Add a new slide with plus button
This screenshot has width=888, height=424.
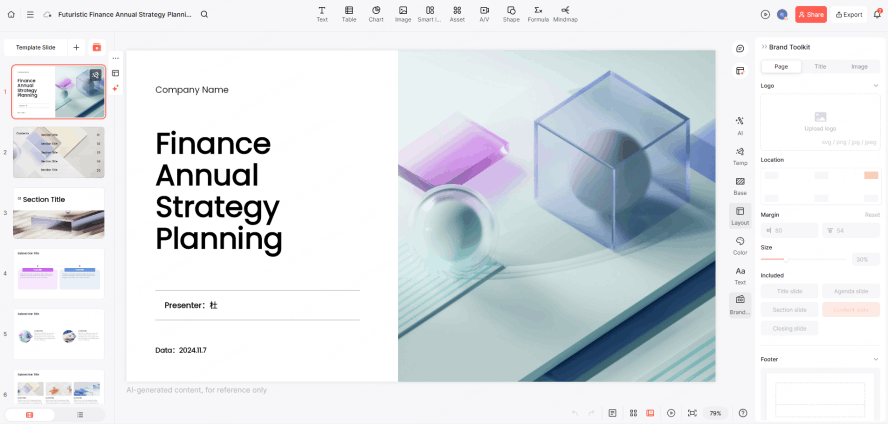tap(76, 48)
